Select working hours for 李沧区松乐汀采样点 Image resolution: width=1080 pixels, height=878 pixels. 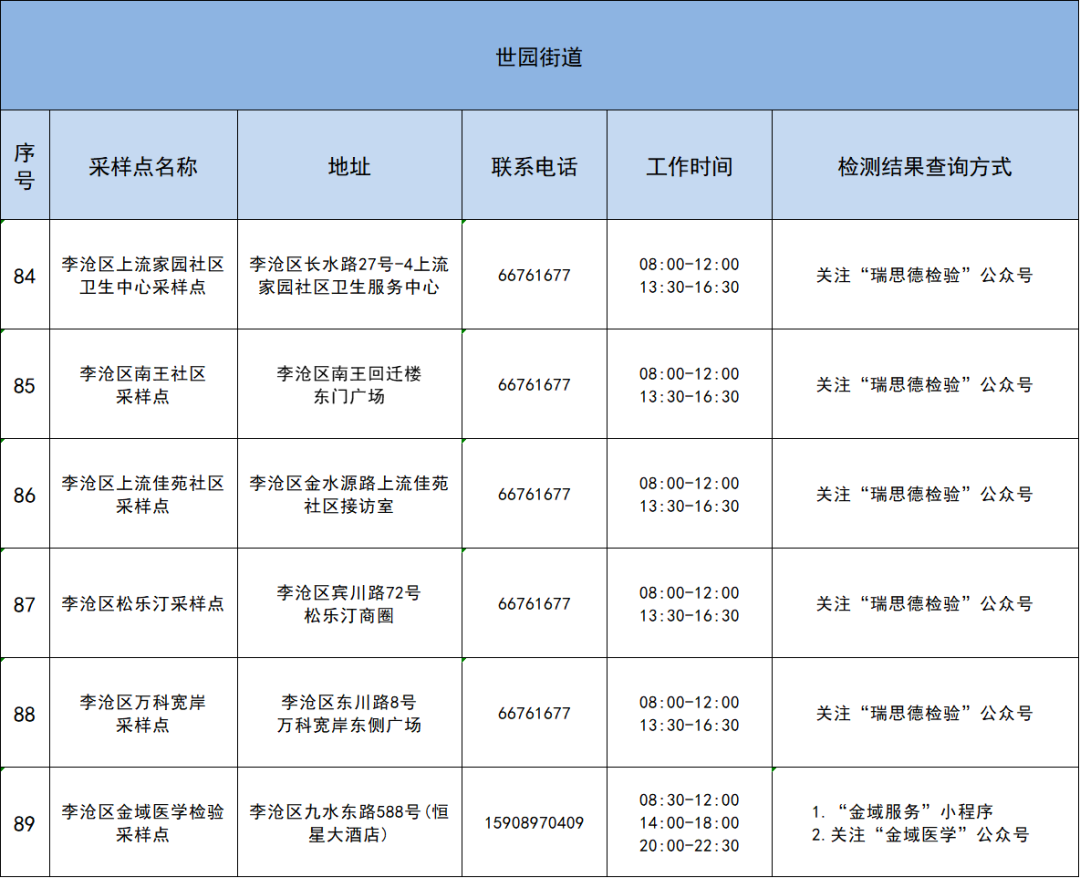(690, 603)
